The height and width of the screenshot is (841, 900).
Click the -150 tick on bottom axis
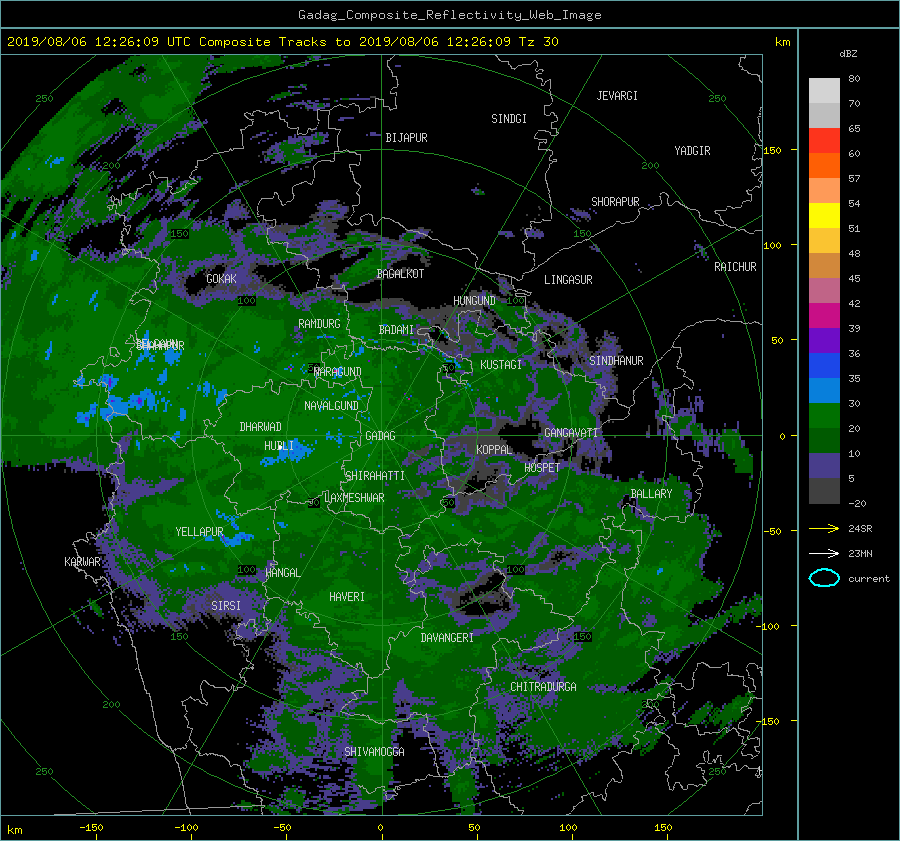click(x=91, y=828)
